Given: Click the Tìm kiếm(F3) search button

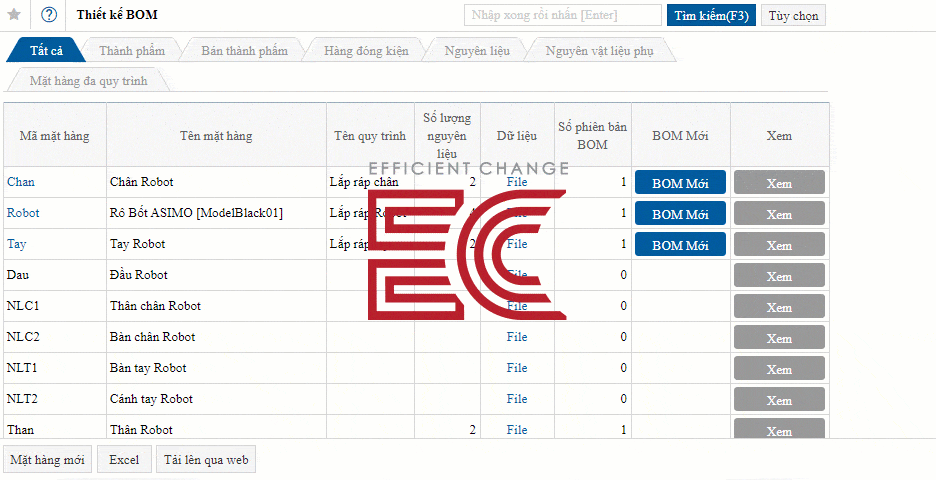Looking at the screenshot, I should (x=711, y=16).
